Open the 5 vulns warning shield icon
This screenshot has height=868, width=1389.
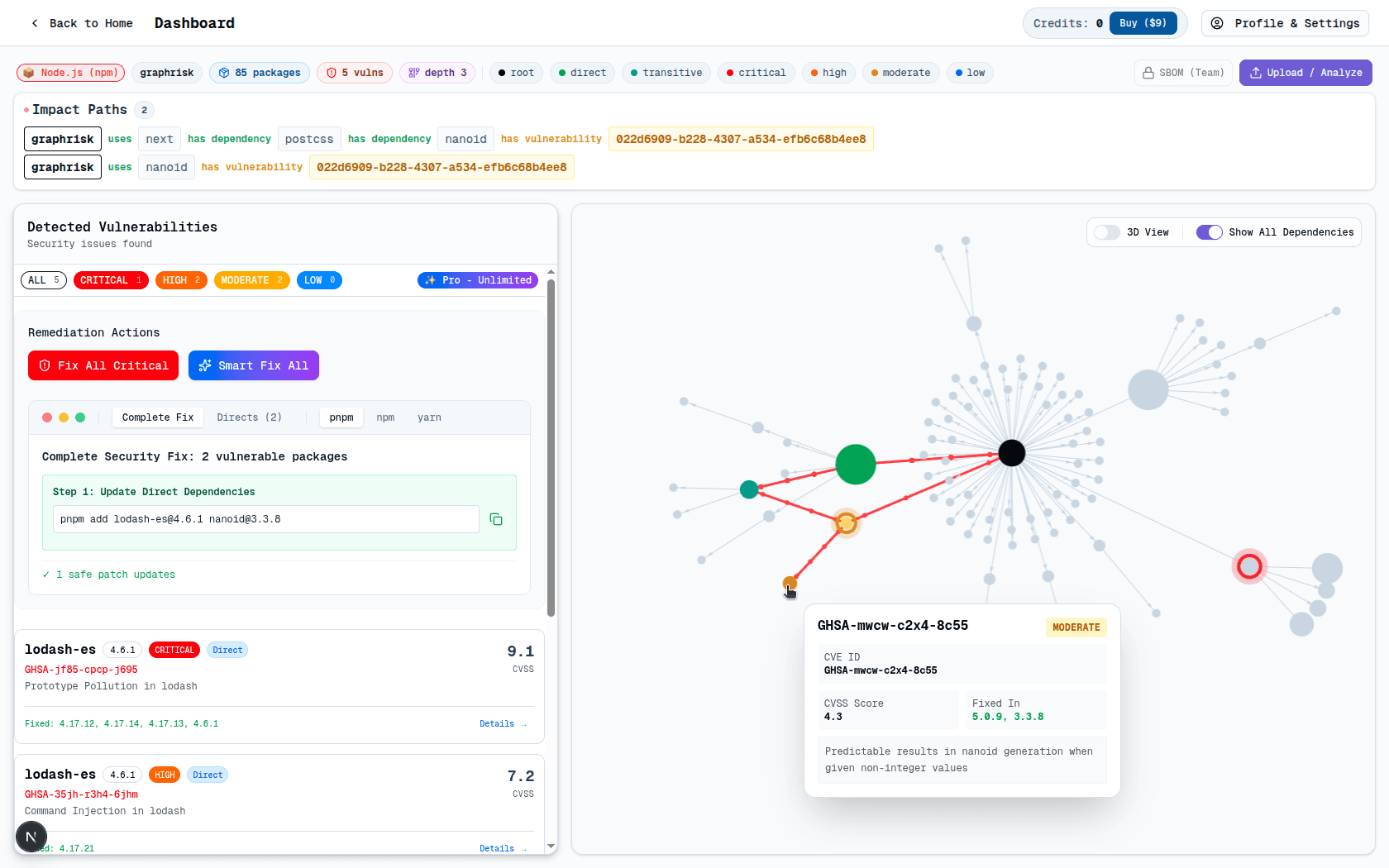330,73
